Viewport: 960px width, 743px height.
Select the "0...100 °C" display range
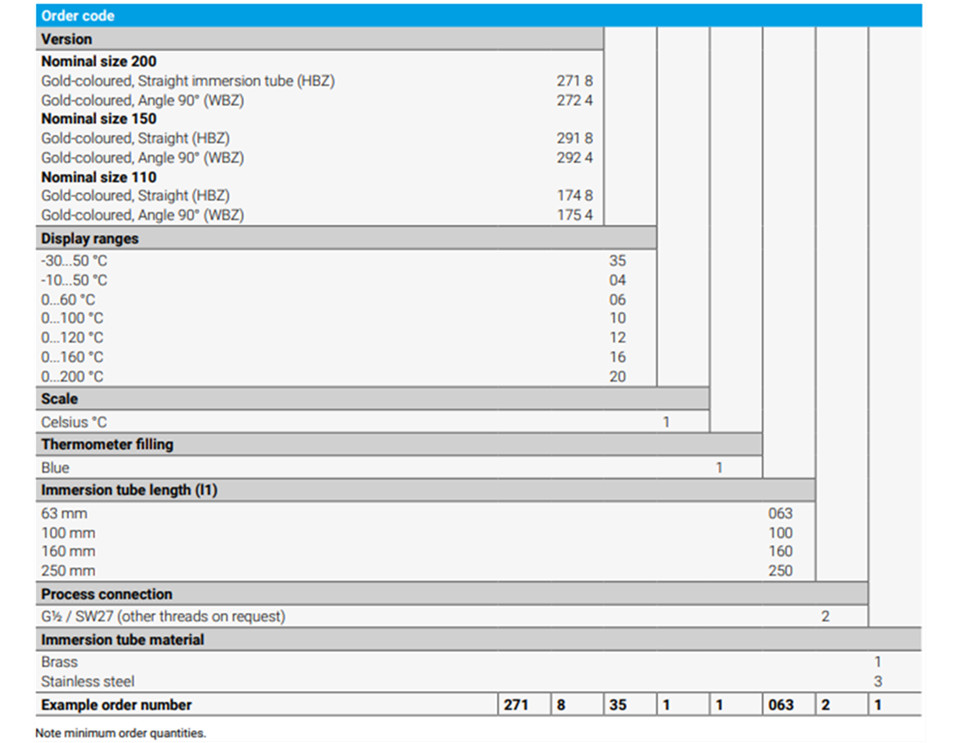[x=72, y=318]
